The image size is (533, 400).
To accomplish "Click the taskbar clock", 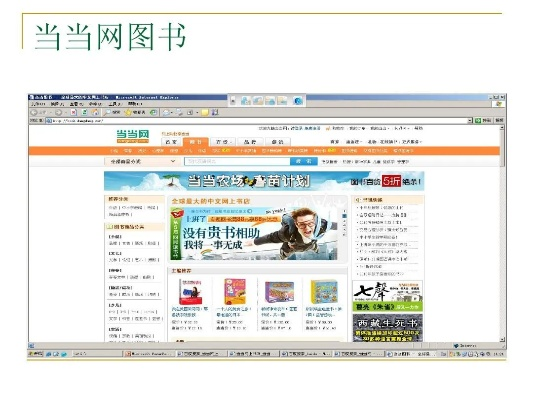I will 498,354.
